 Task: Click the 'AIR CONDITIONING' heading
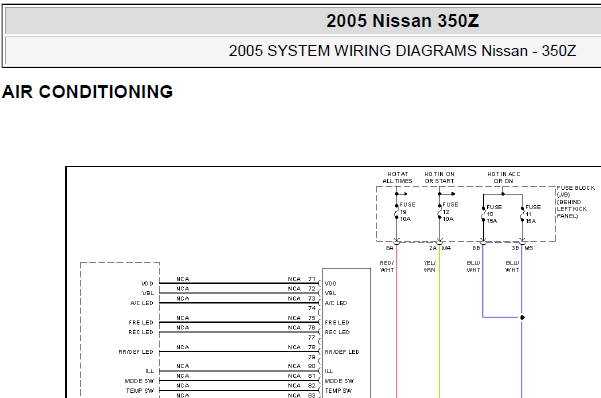coord(87,92)
